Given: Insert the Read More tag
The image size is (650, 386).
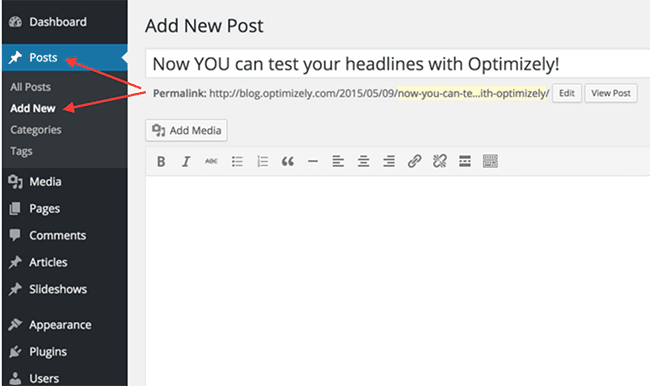Looking at the screenshot, I should [x=465, y=161].
